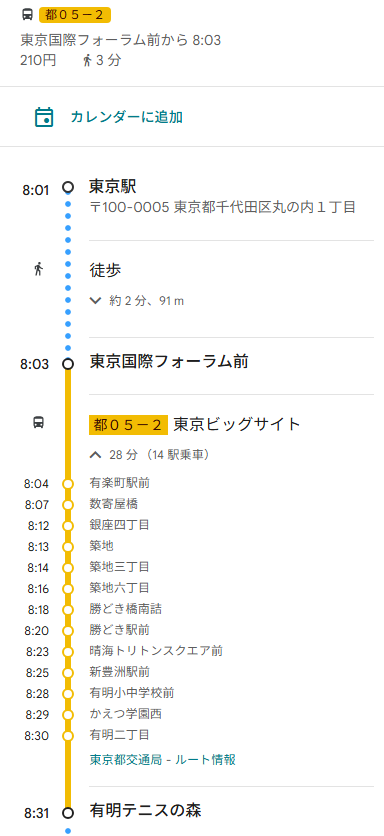Click the bus icon beside the top 都０５－２ badge

(x=27, y=15)
